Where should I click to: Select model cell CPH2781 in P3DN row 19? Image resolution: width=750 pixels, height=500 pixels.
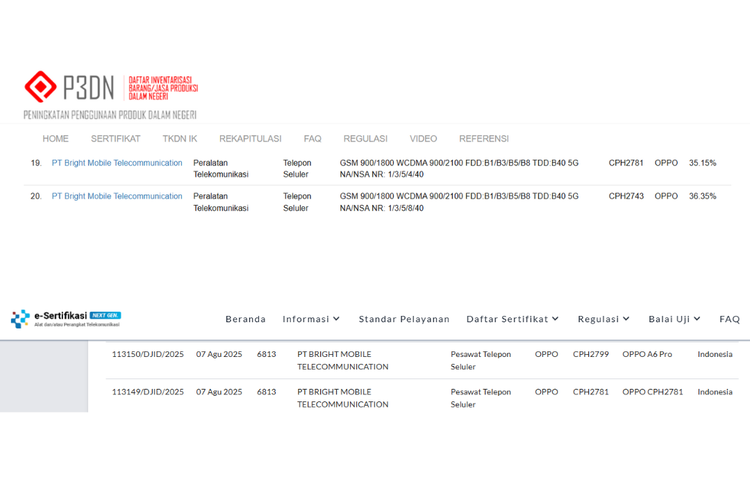coord(626,163)
